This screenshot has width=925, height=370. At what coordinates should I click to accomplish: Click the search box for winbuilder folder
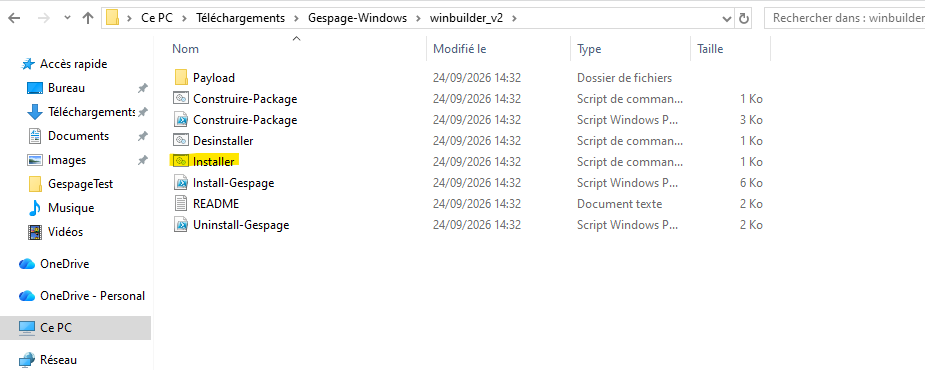point(845,18)
